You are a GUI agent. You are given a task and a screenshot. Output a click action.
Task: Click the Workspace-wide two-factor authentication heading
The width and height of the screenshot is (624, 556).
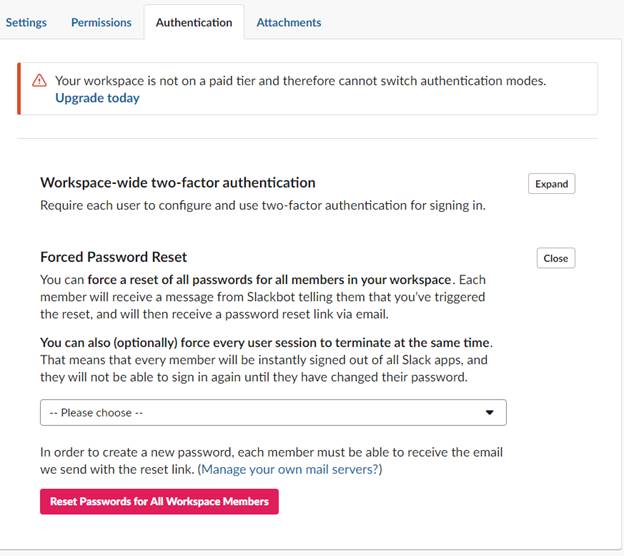[x=177, y=183]
